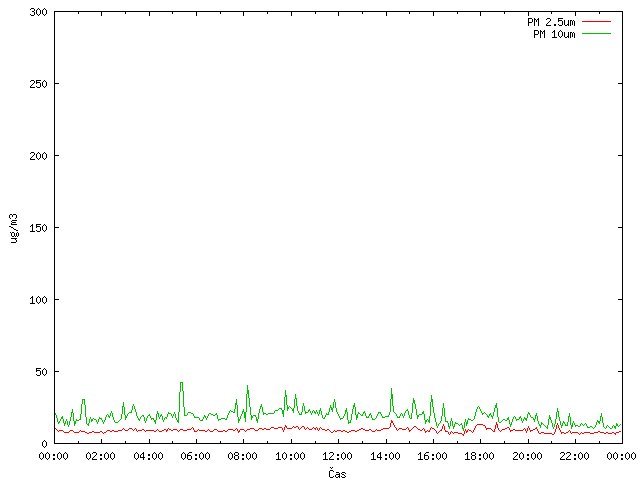The height and width of the screenshot is (480, 640).
Task: Click the 16:00 time label
Action: 432,456
